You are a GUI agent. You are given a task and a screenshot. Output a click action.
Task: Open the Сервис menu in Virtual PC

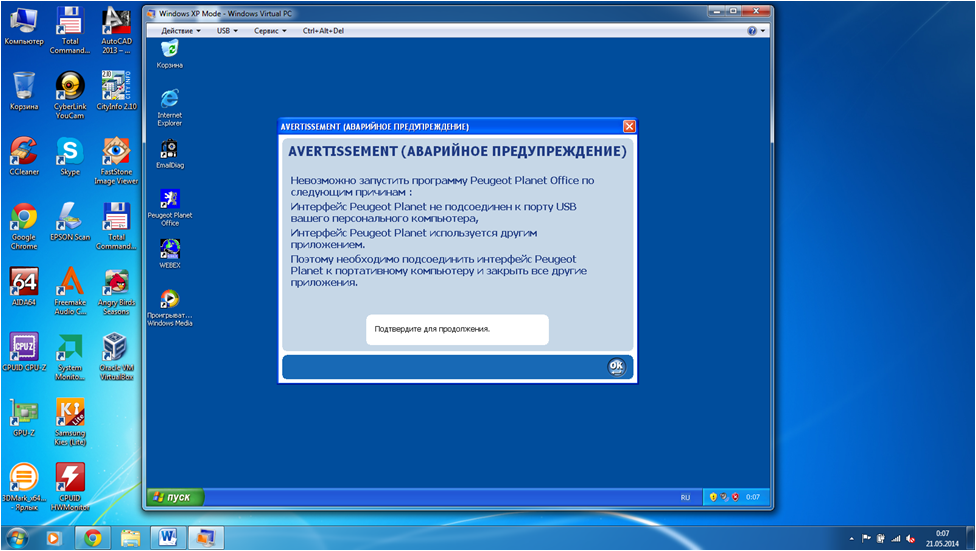pos(270,31)
